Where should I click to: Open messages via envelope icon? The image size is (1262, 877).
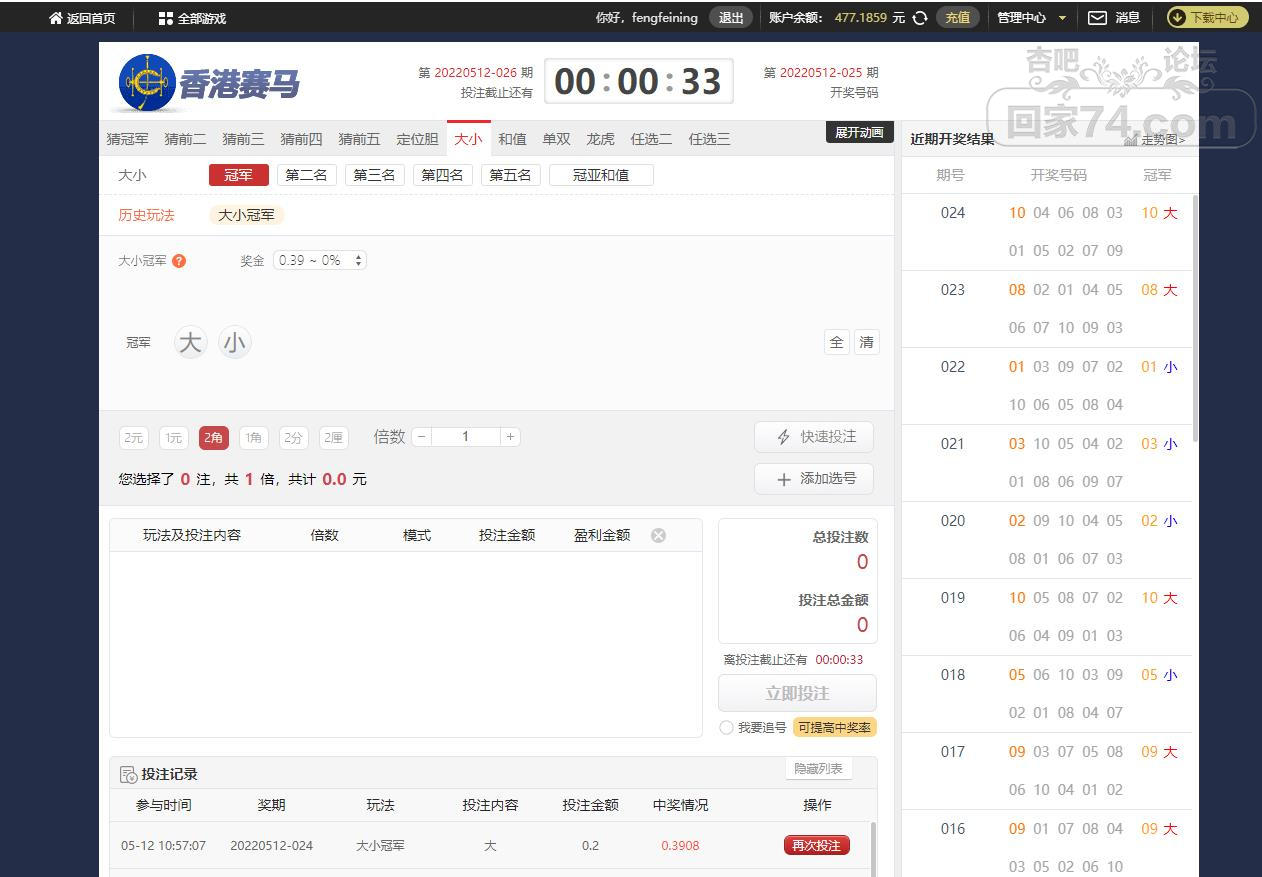1097,18
